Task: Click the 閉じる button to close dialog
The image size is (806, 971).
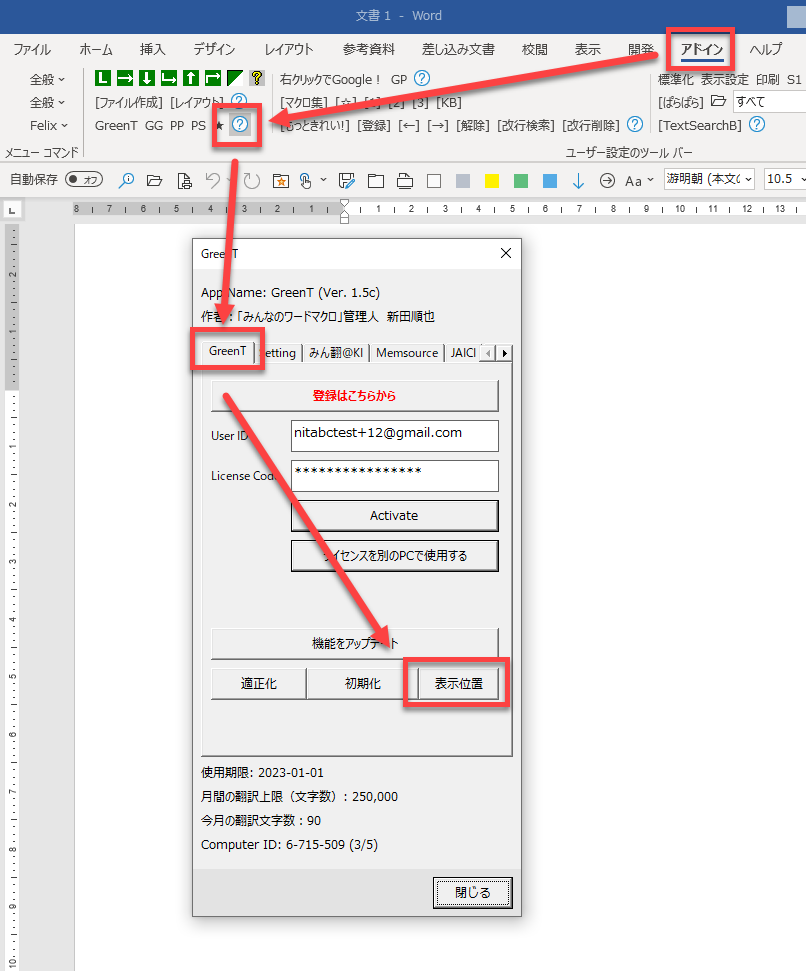Action: [473, 892]
